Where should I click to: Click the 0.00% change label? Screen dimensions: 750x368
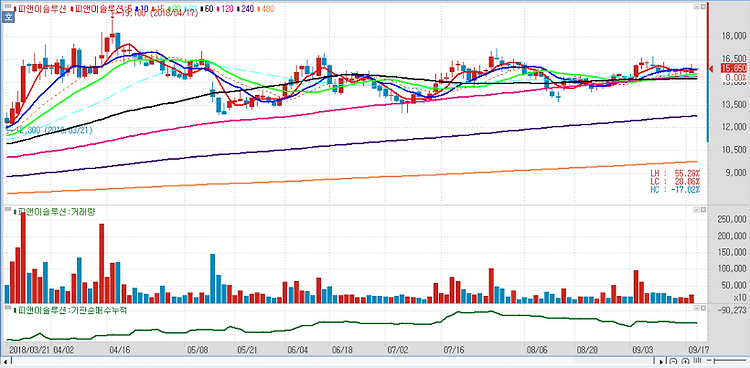tap(736, 77)
